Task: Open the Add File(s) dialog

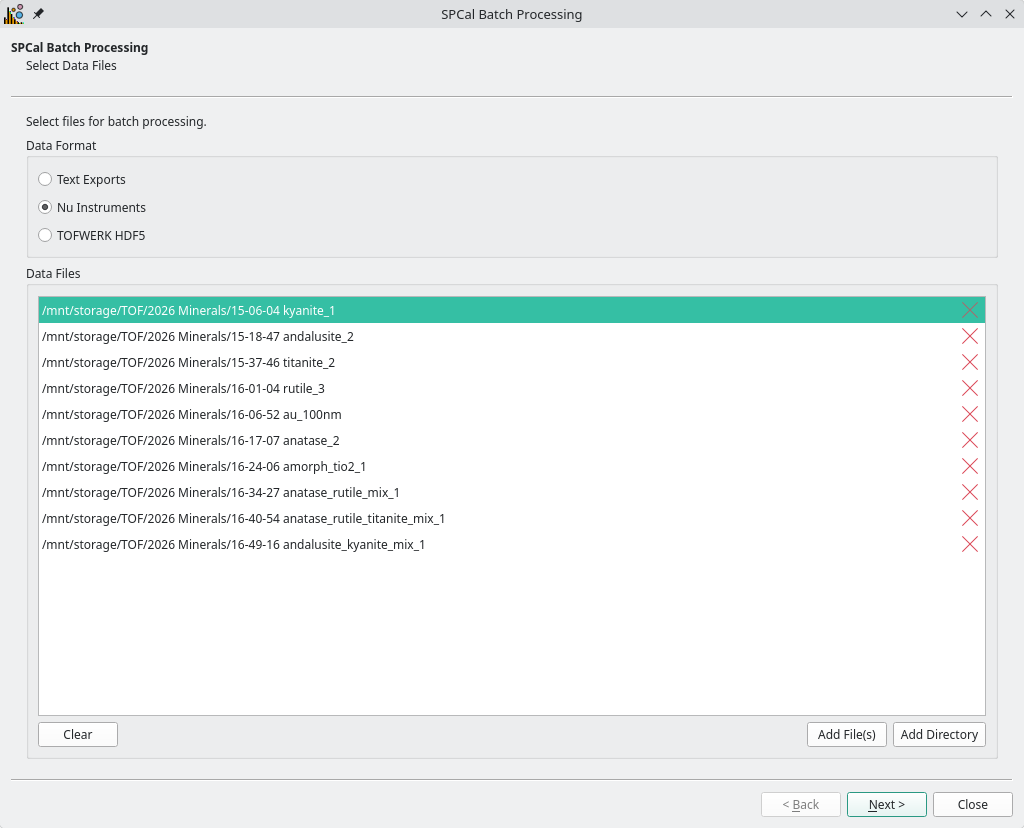Action: tap(846, 735)
